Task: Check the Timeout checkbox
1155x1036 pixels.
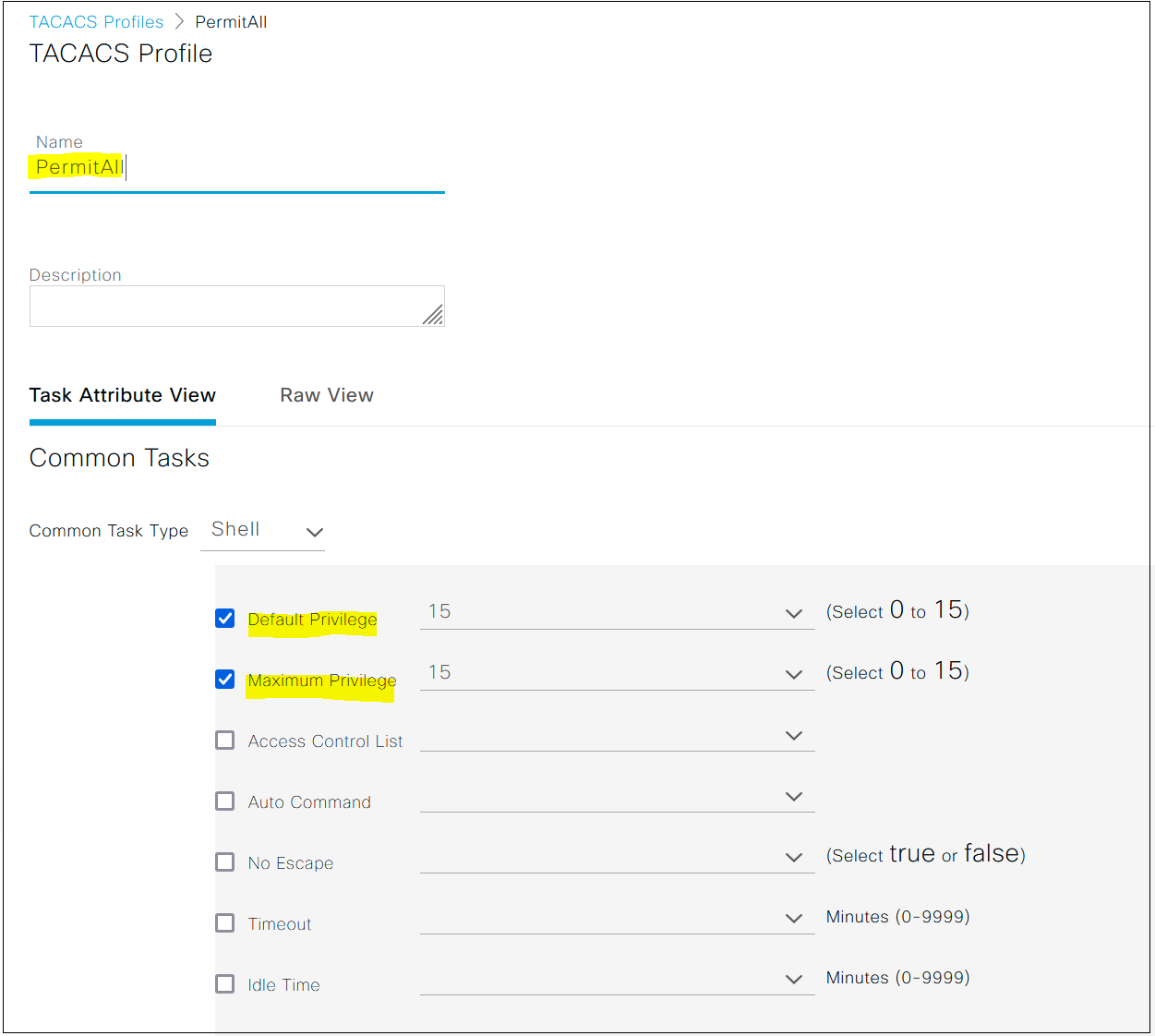Action: click(224, 922)
